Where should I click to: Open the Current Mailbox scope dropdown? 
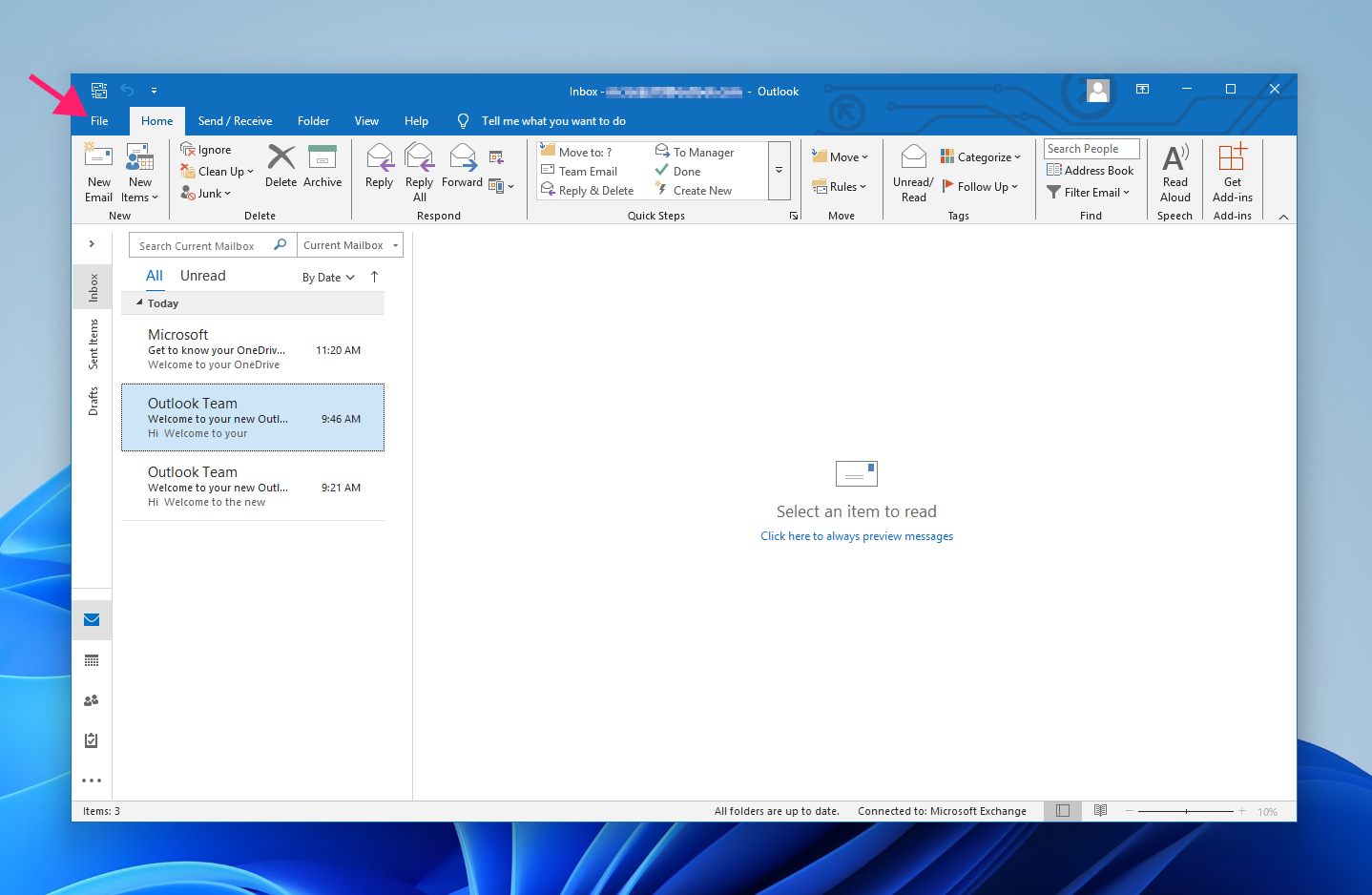tap(350, 245)
